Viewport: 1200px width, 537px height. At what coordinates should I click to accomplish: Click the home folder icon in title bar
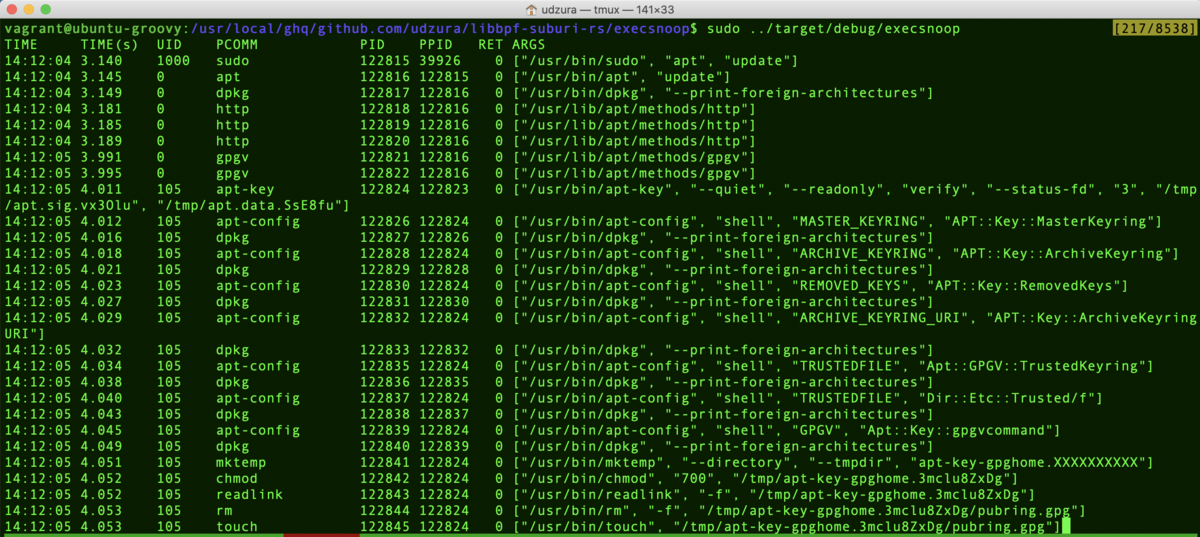click(x=532, y=8)
